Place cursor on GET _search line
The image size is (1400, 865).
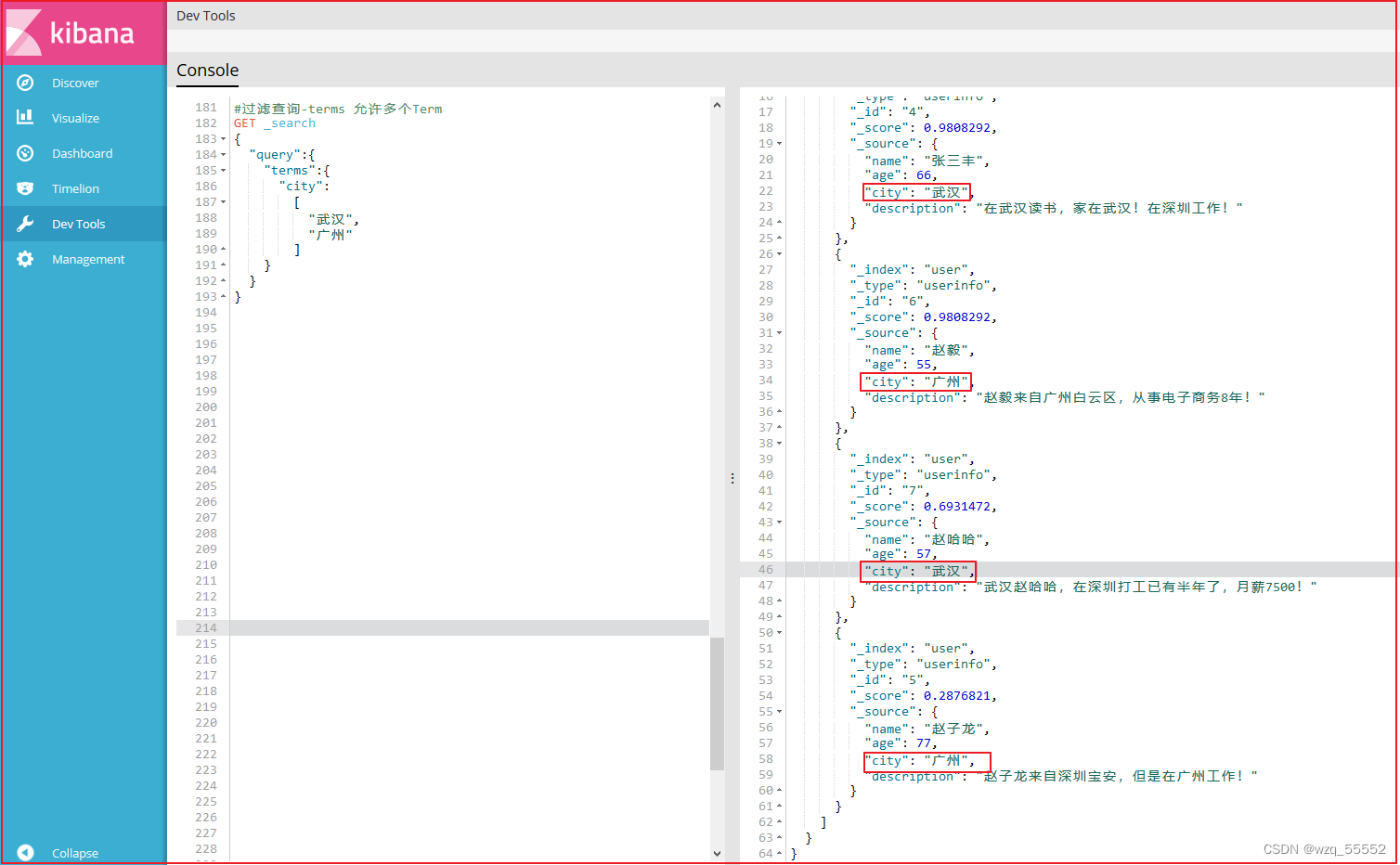coord(275,123)
